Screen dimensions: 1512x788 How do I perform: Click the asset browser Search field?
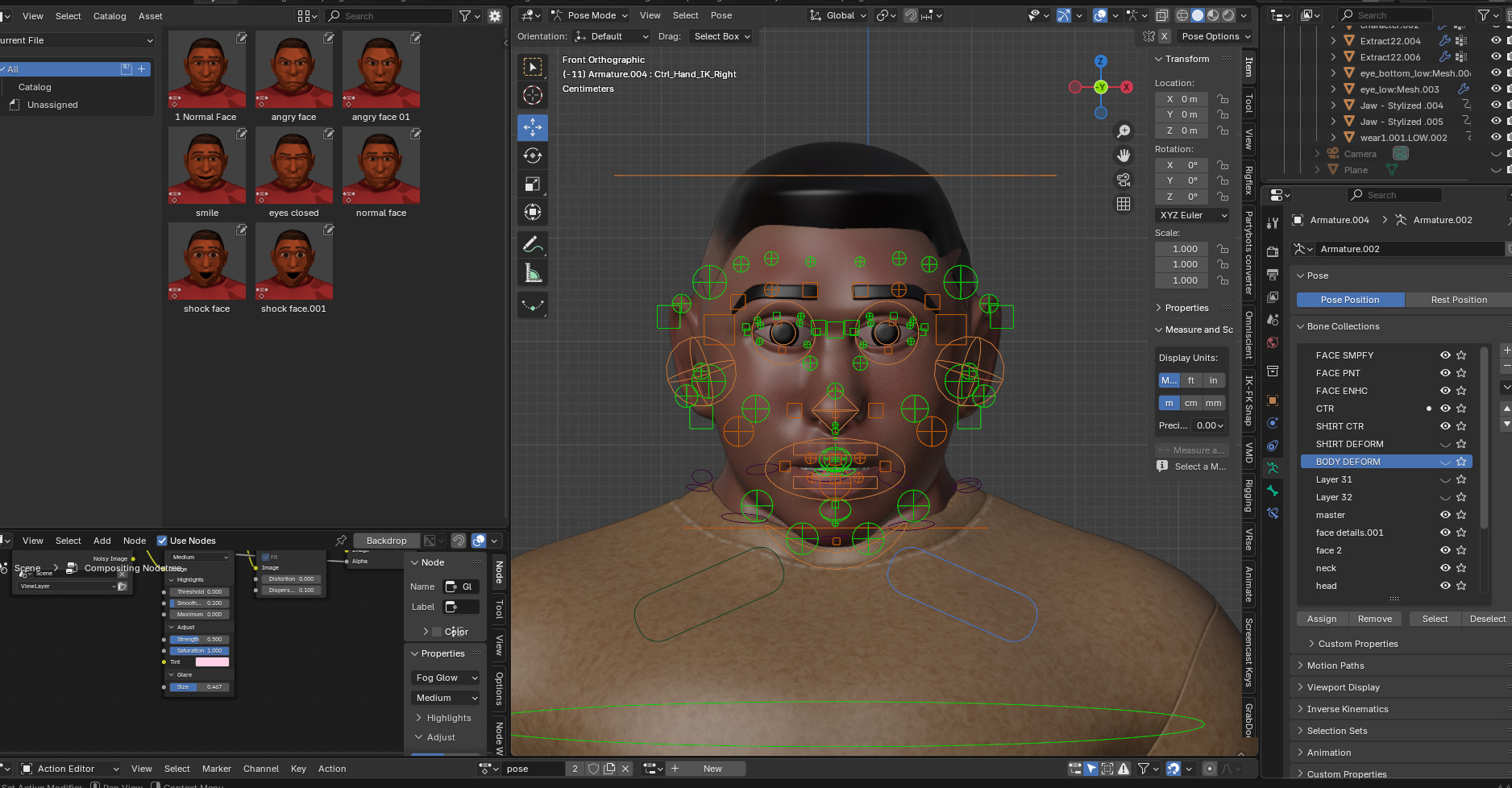click(388, 16)
